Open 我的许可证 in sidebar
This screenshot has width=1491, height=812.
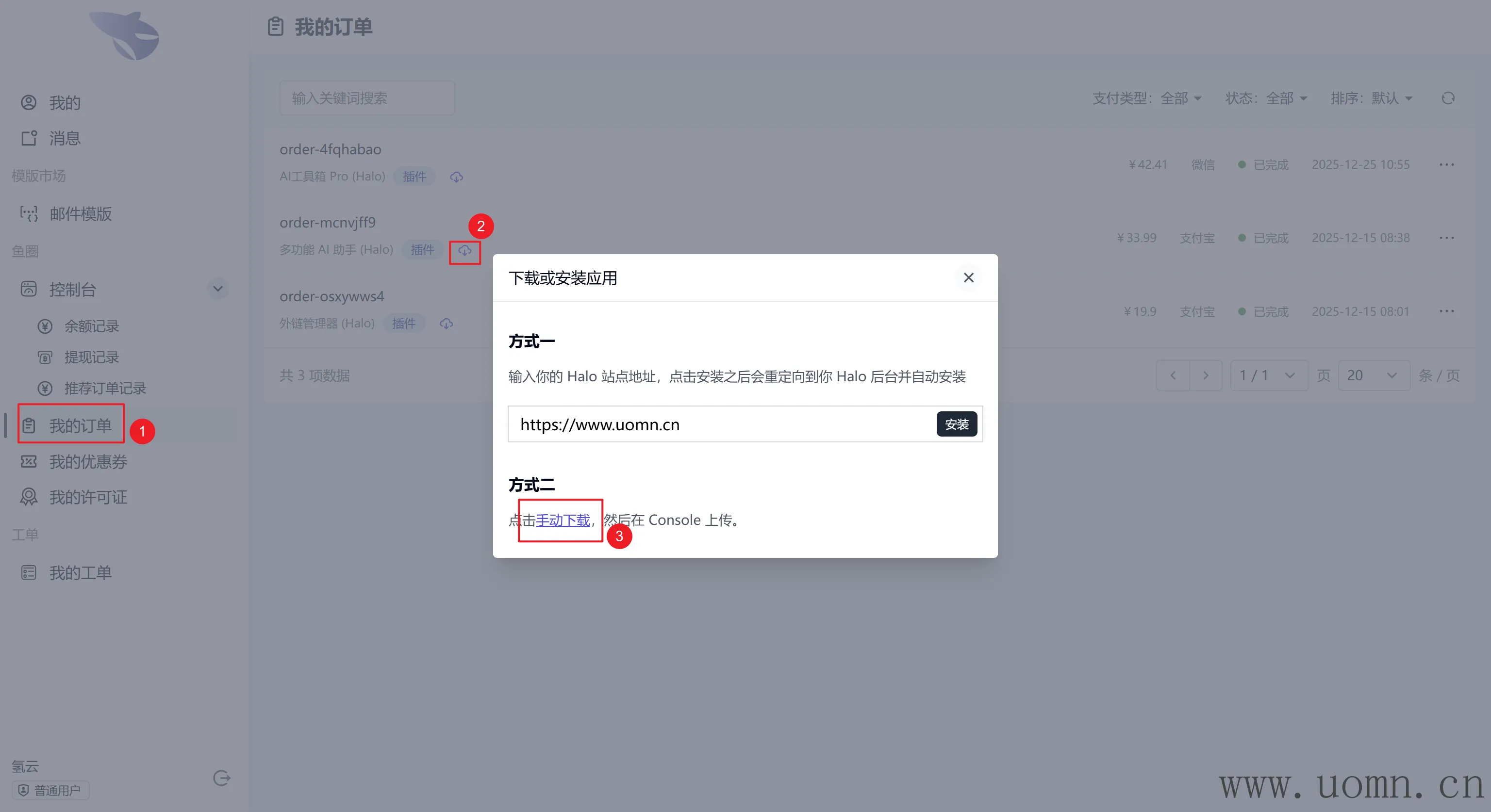tap(88, 497)
